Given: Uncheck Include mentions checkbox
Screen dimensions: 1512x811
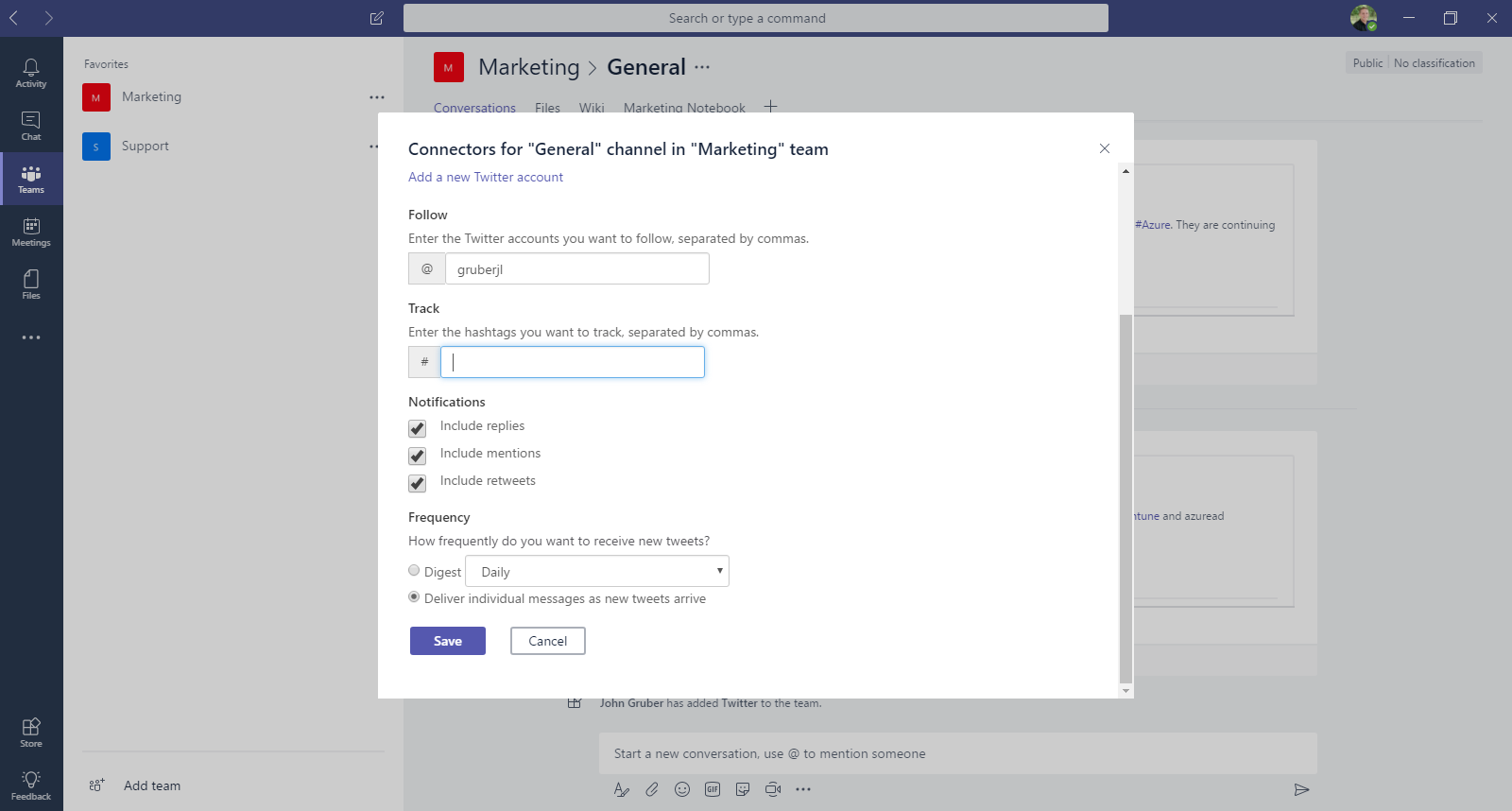Looking at the screenshot, I should [417, 456].
